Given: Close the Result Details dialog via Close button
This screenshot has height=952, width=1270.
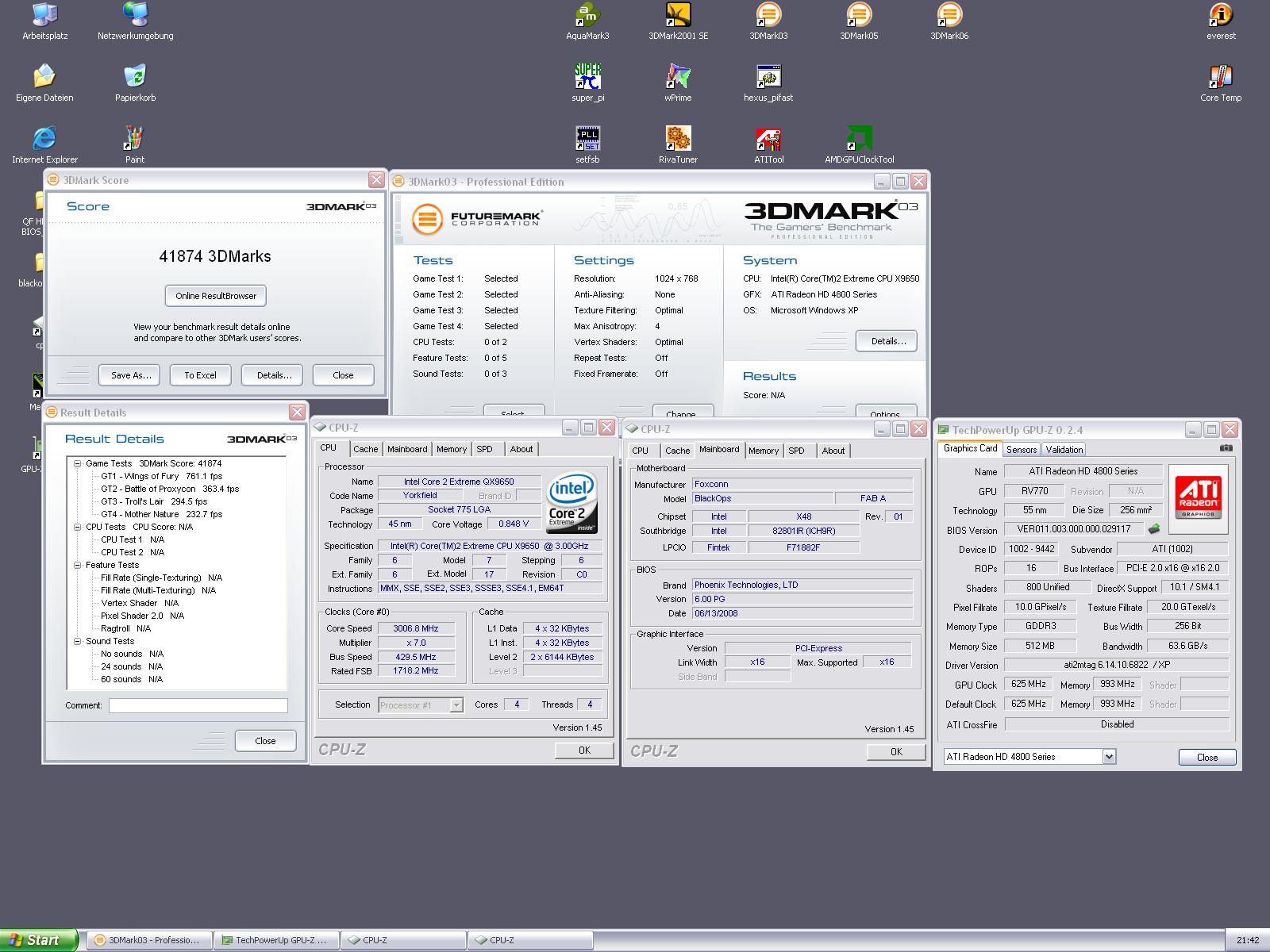Looking at the screenshot, I should [265, 741].
